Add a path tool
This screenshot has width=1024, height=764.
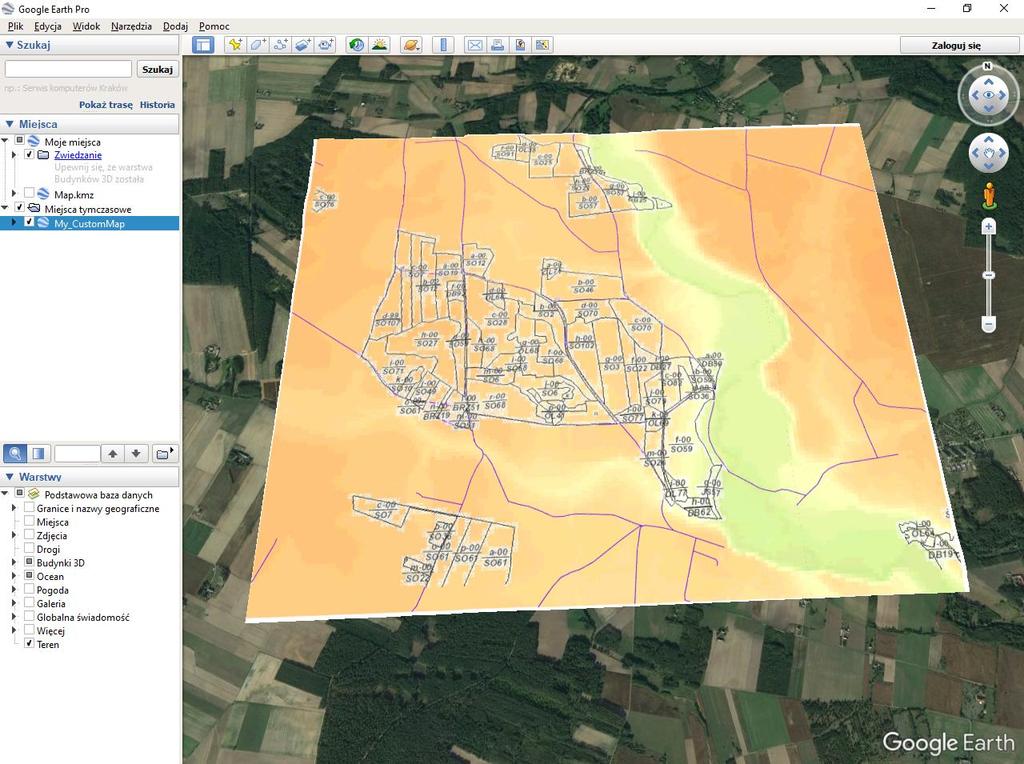[x=281, y=45]
